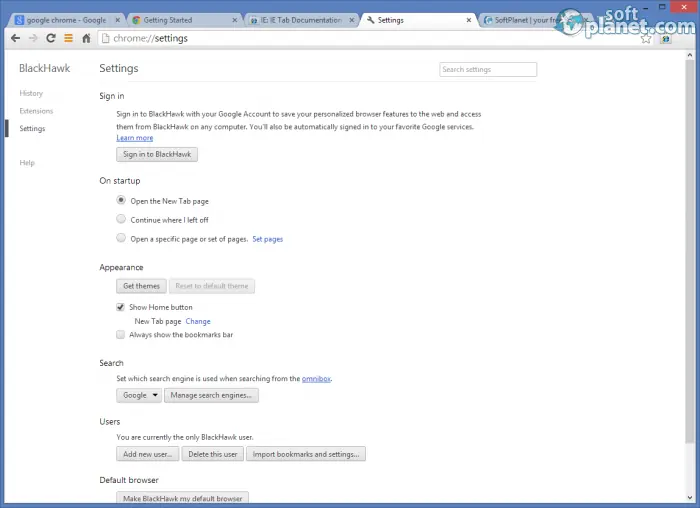
Task: Select Open a specific page option
Action: (x=121, y=238)
